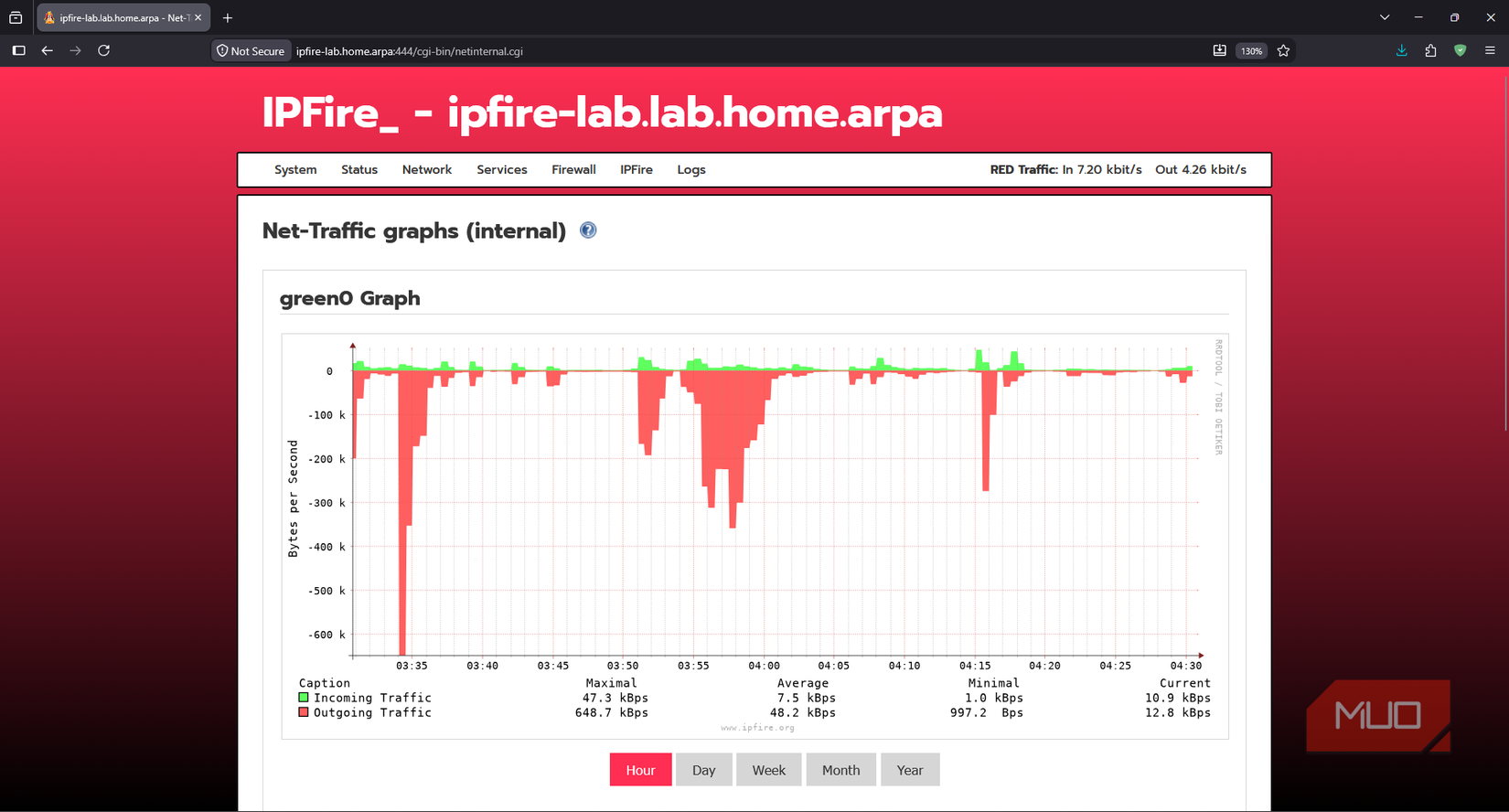Reload the current page
1509x812 pixels.
tap(104, 51)
